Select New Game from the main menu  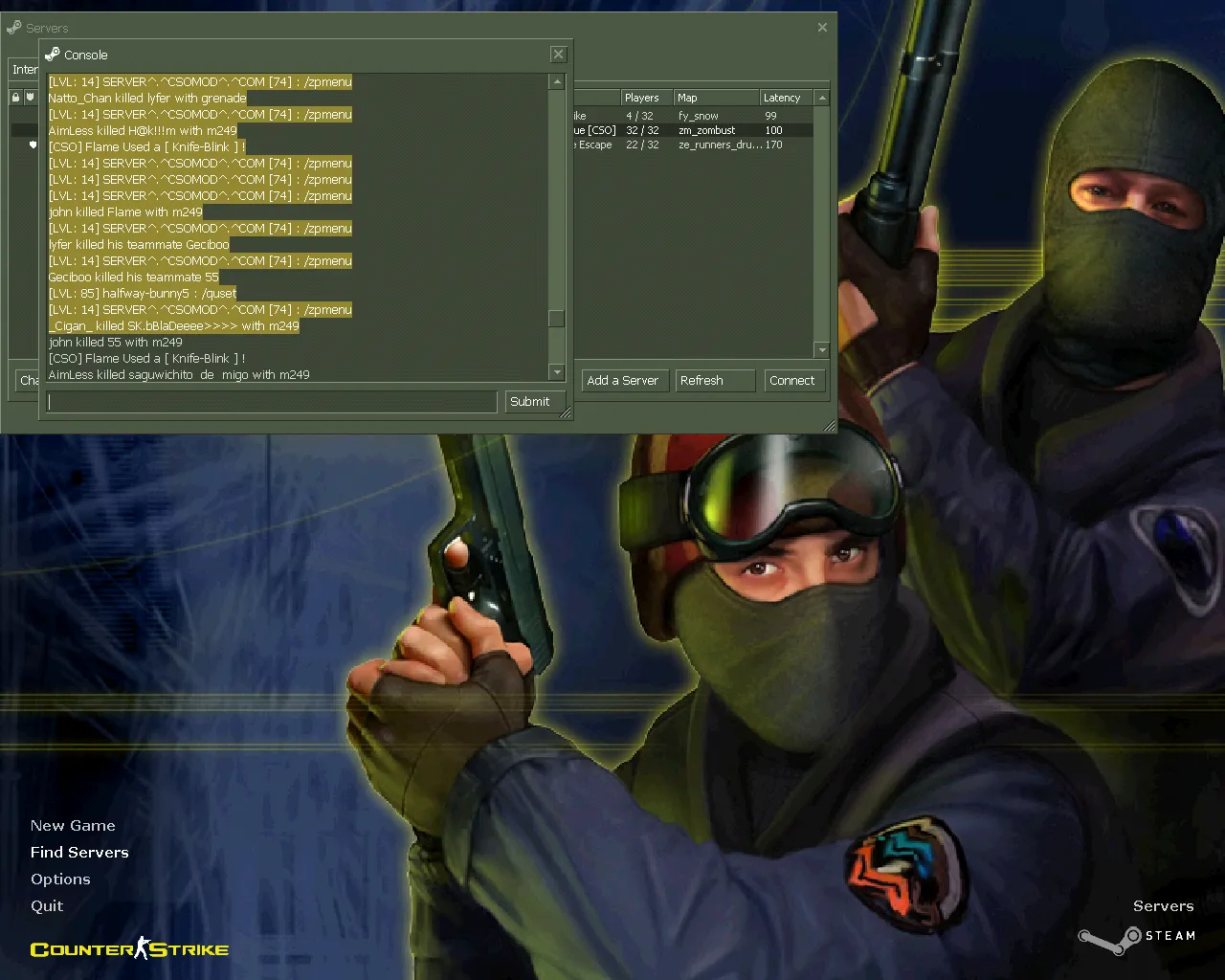point(73,825)
